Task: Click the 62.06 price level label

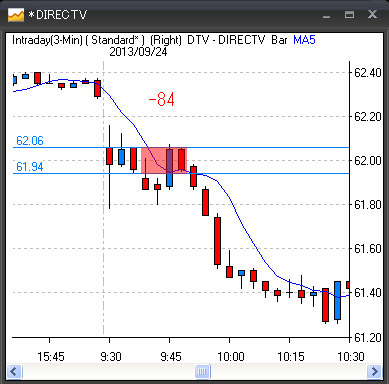Action: (x=30, y=141)
